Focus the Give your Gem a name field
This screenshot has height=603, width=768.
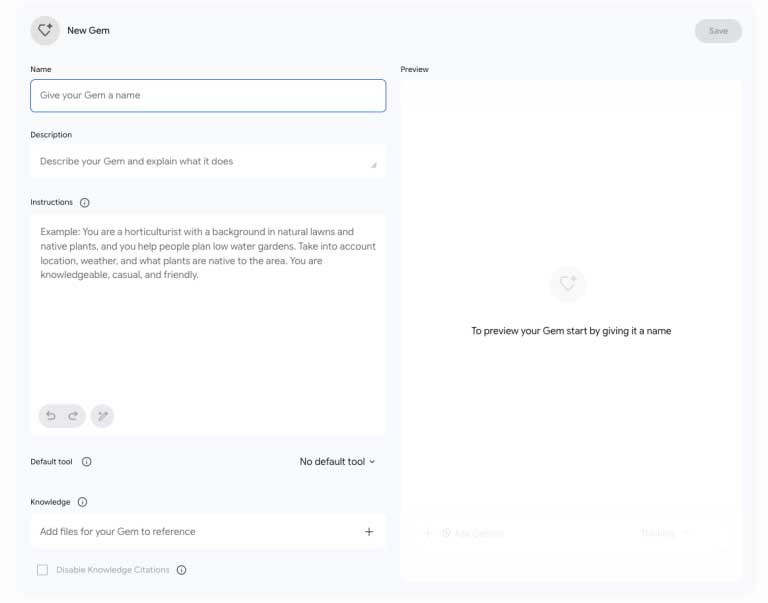pyautogui.click(x=208, y=96)
